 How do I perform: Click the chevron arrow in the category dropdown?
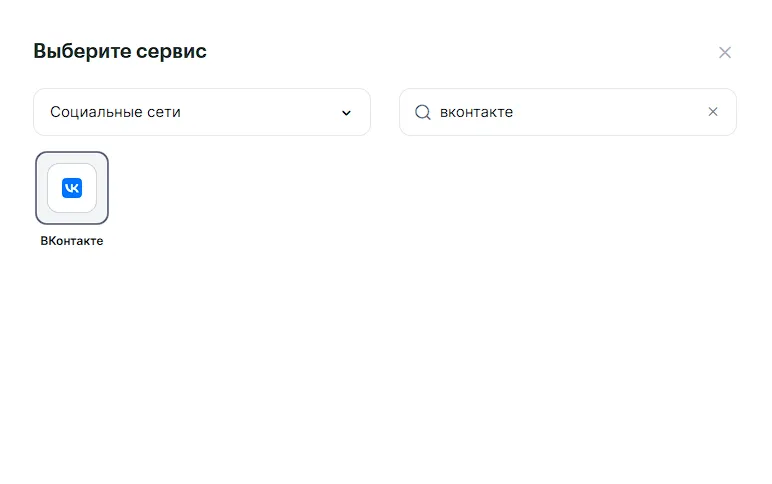click(346, 113)
